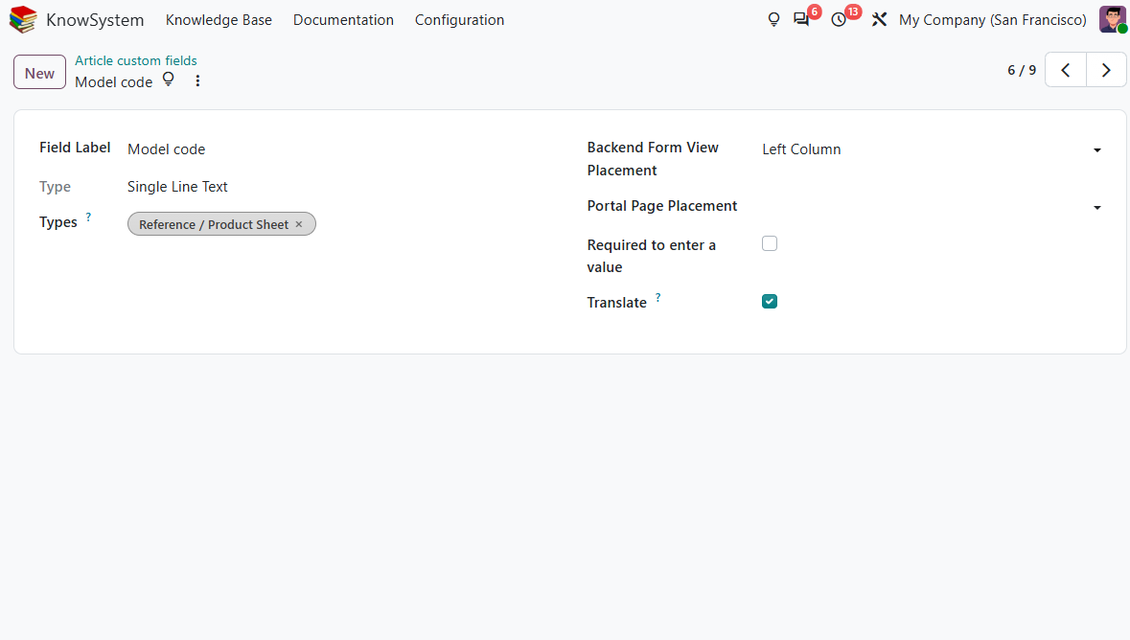Screen dimensions: 1130x640
Task: Click the 6 / 9 pager counter
Action: click(x=1021, y=70)
